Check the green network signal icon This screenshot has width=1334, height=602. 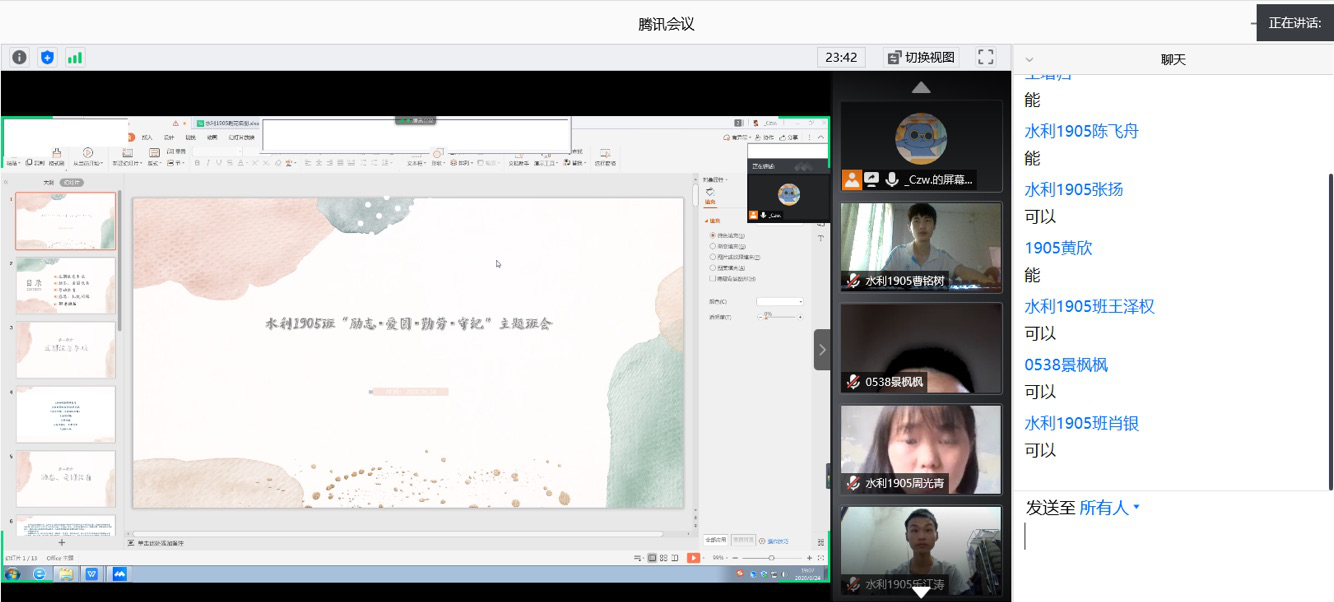click(75, 57)
